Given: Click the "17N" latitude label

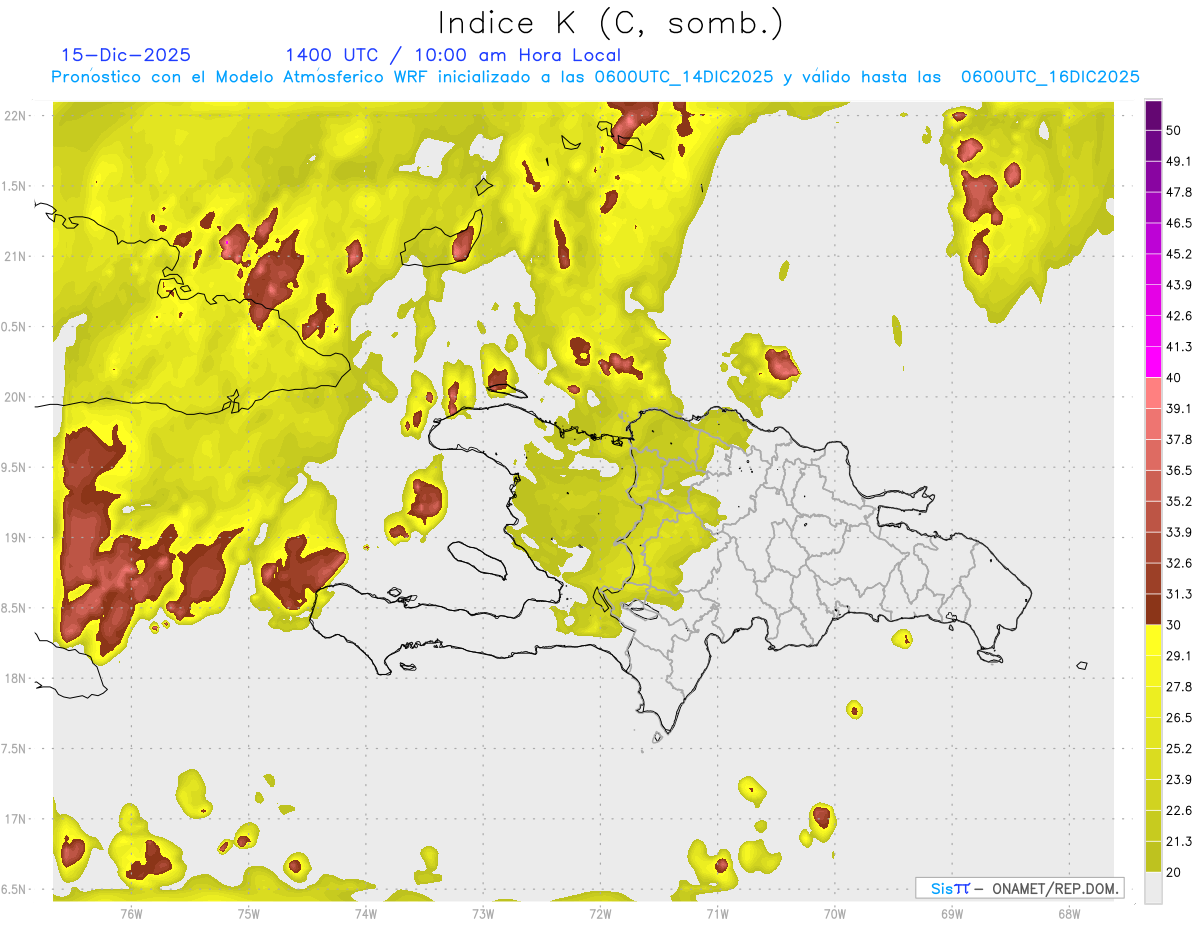Looking at the screenshot, I should [16, 820].
